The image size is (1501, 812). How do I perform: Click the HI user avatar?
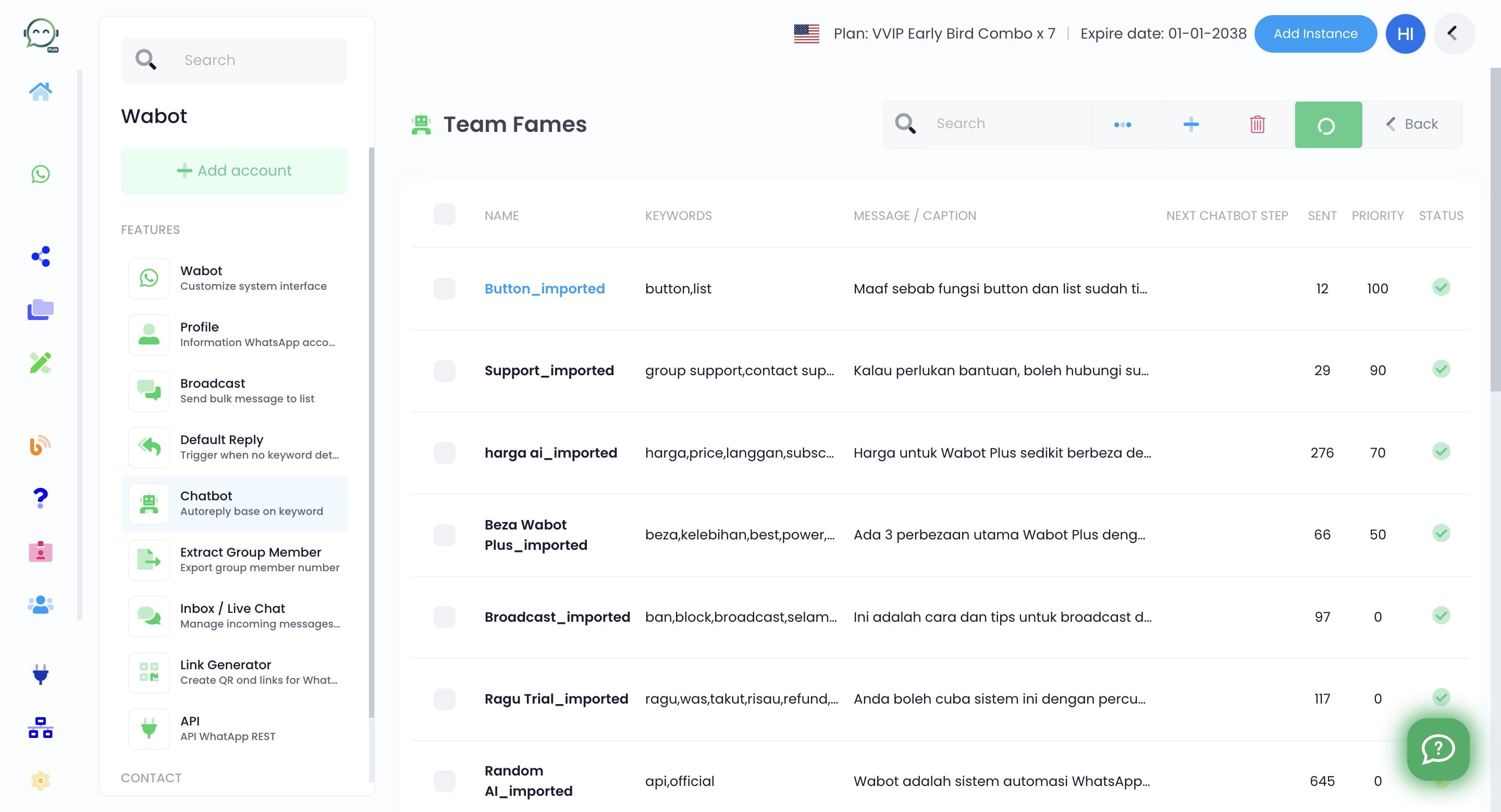[x=1405, y=34]
